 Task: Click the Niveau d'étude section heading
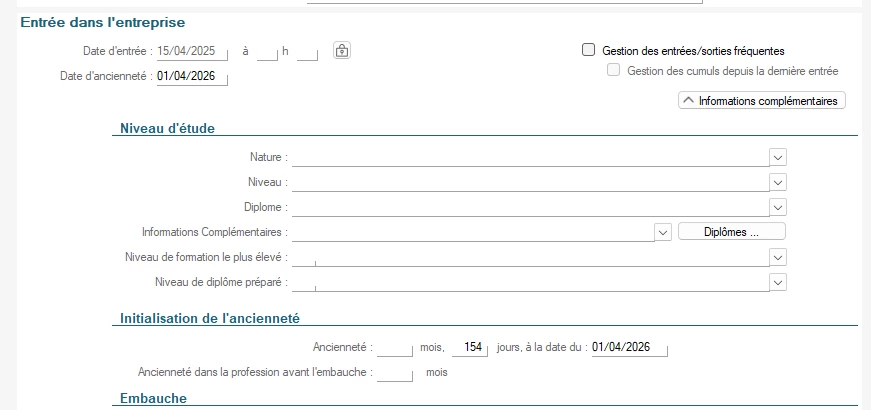(167, 128)
